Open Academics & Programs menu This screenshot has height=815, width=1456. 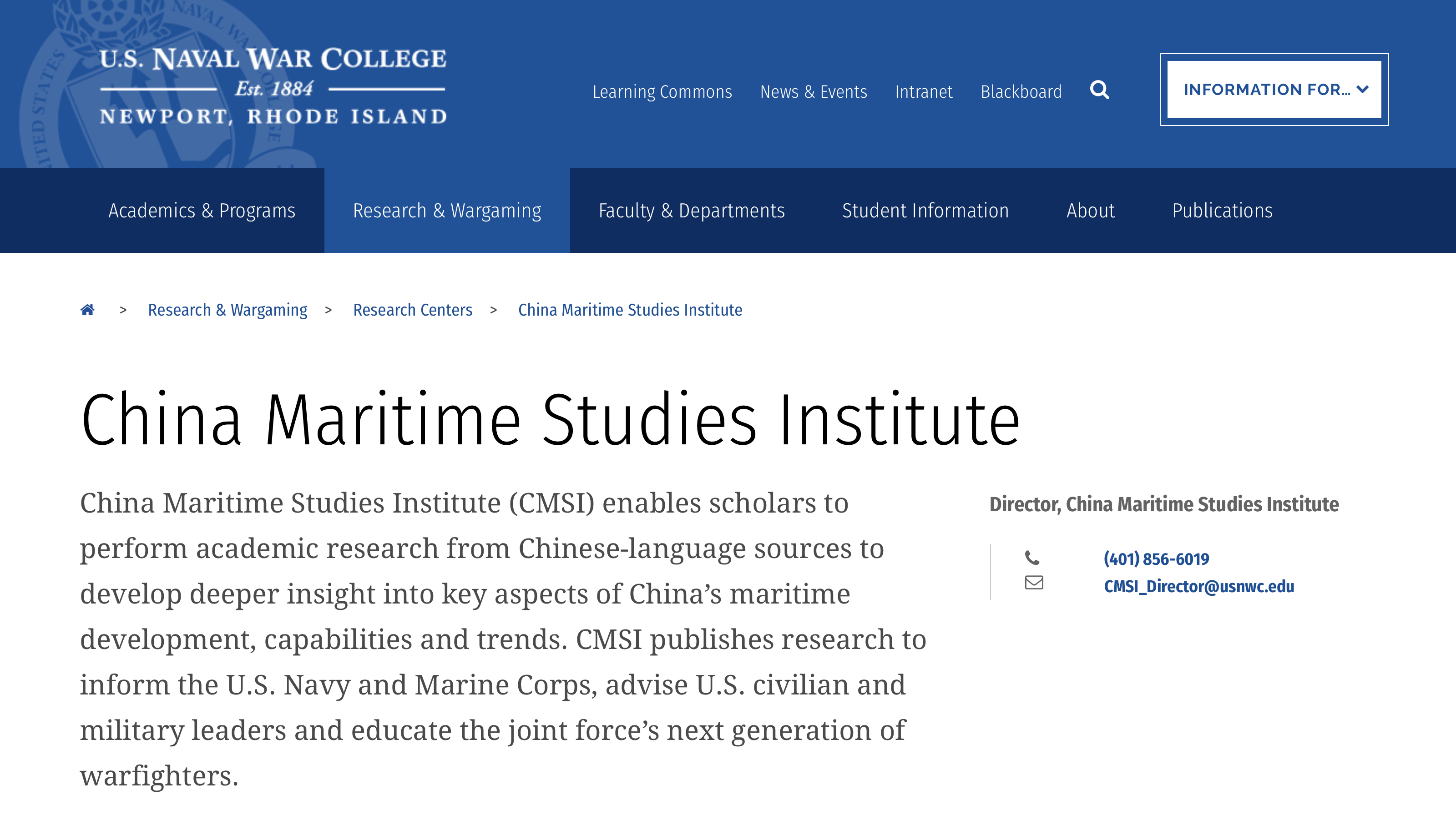tap(202, 210)
